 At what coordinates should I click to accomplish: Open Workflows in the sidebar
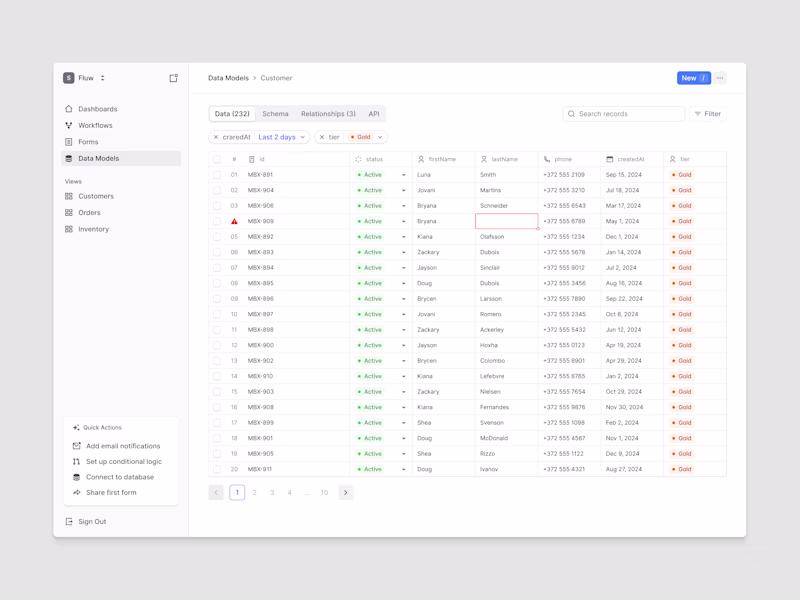pyautogui.click(x=121, y=126)
